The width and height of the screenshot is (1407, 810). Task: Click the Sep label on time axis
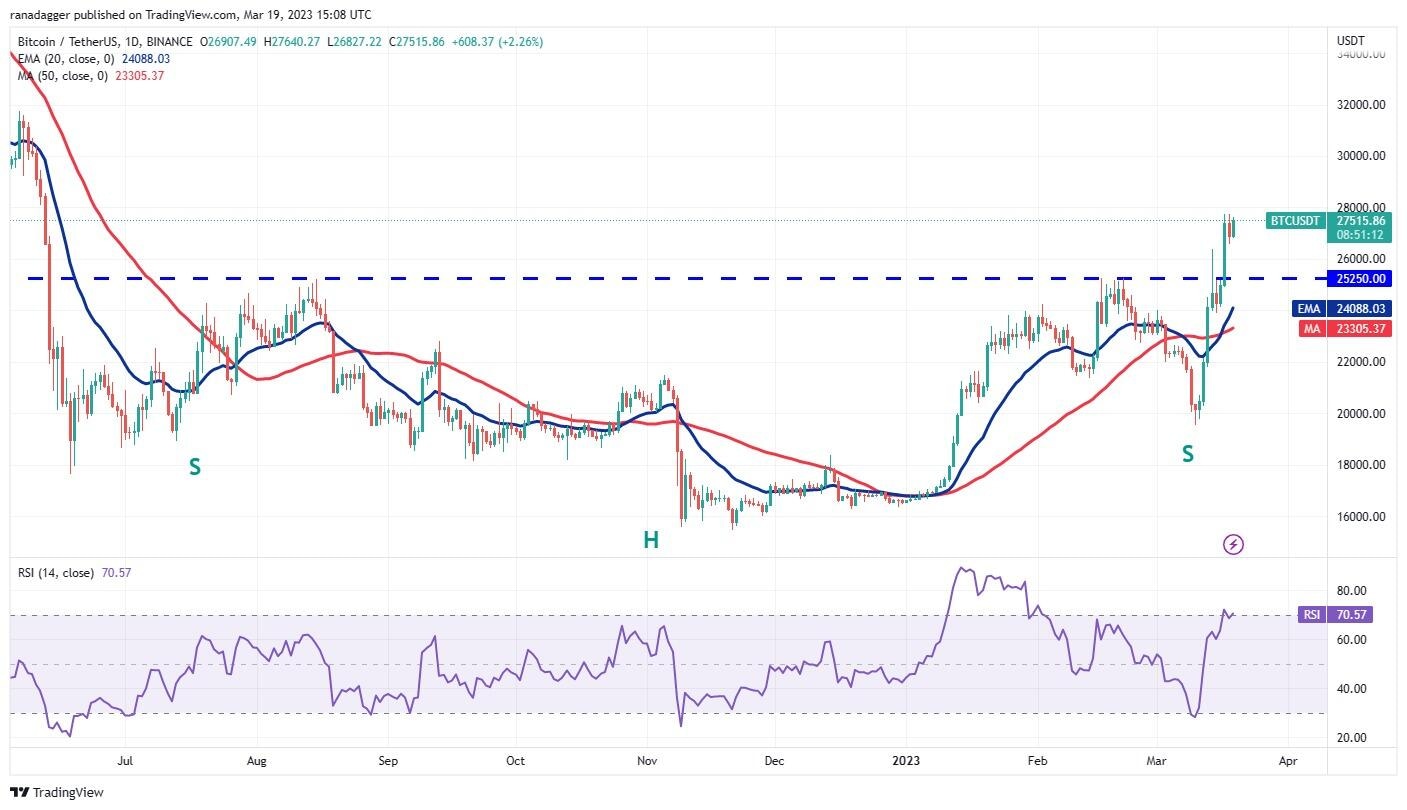(x=388, y=761)
